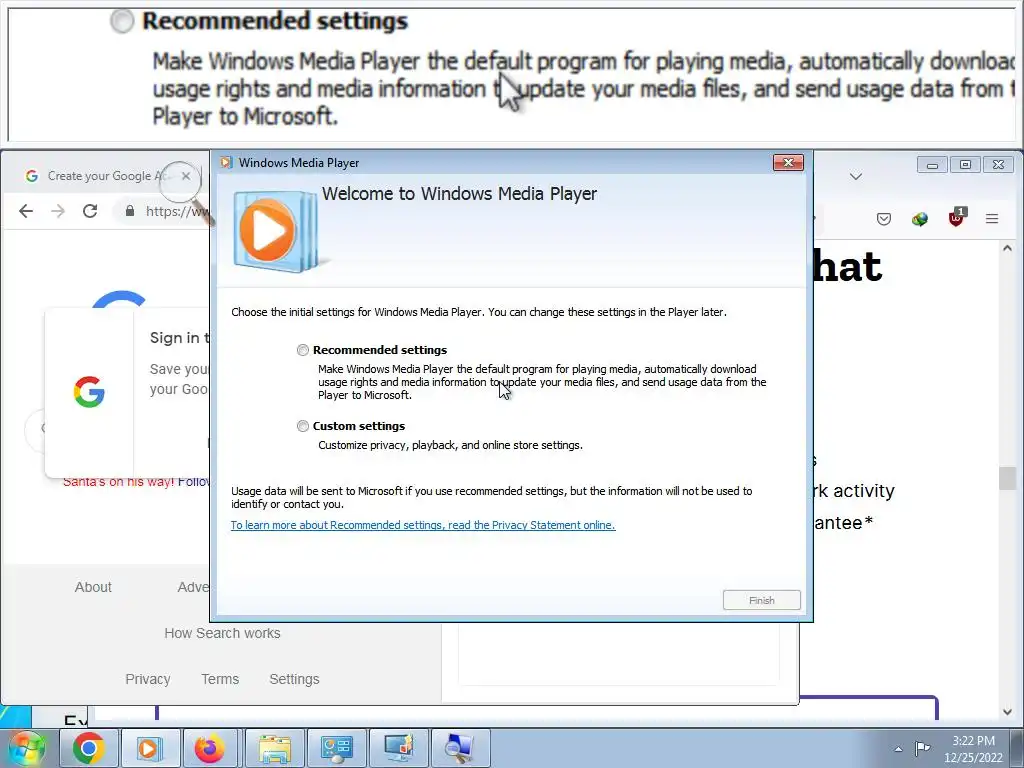This screenshot has width=1024, height=768.
Task: Open the Magnifier taskbar icon
Action: click(x=460, y=748)
